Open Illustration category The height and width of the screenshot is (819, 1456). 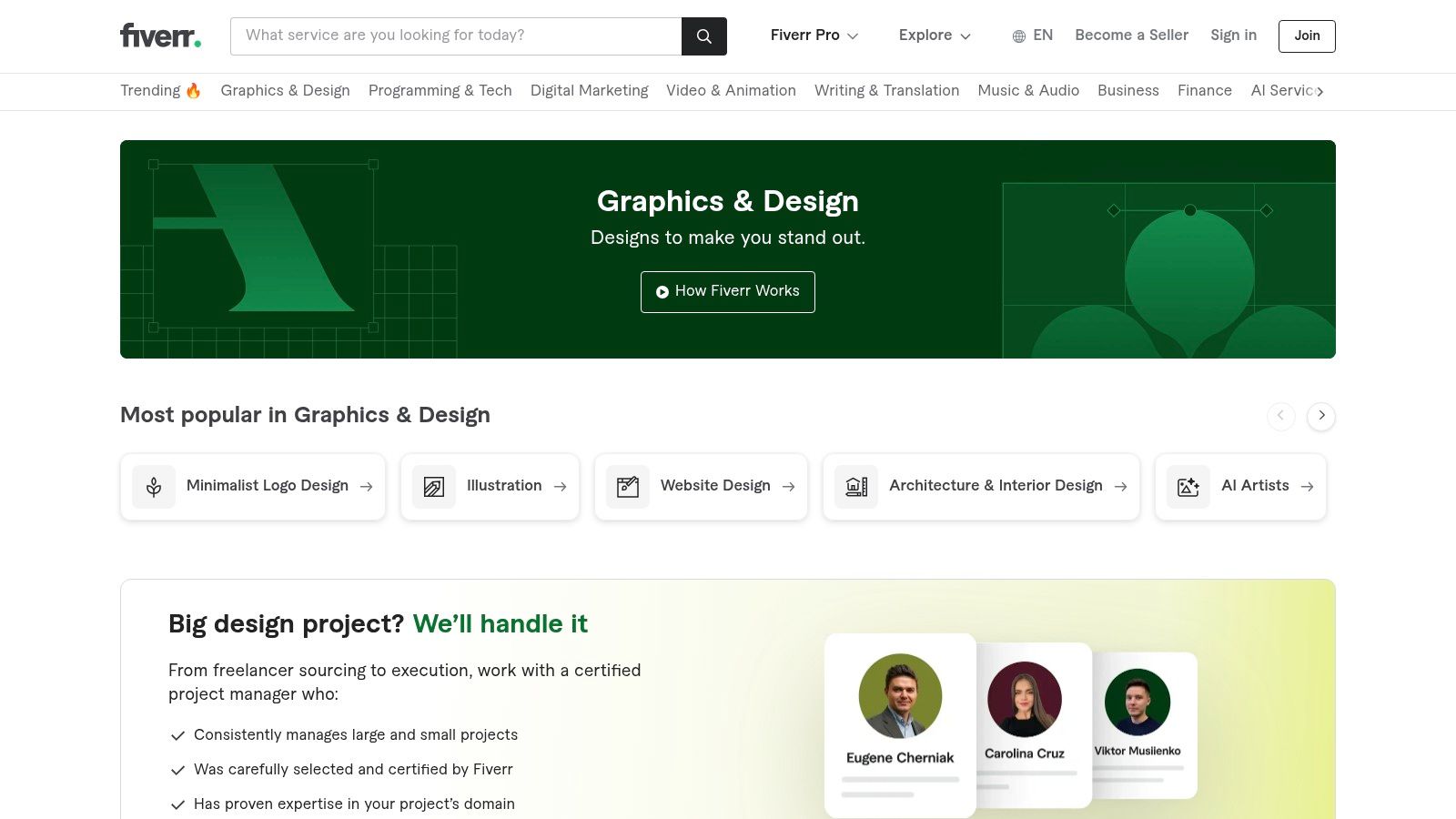point(490,487)
